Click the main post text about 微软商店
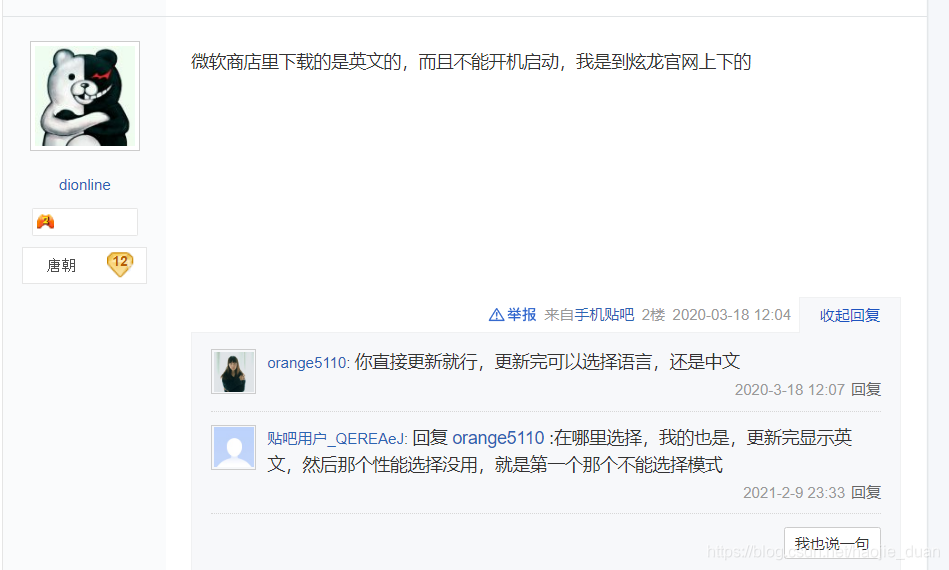This screenshot has width=949, height=570. tap(471, 62)
